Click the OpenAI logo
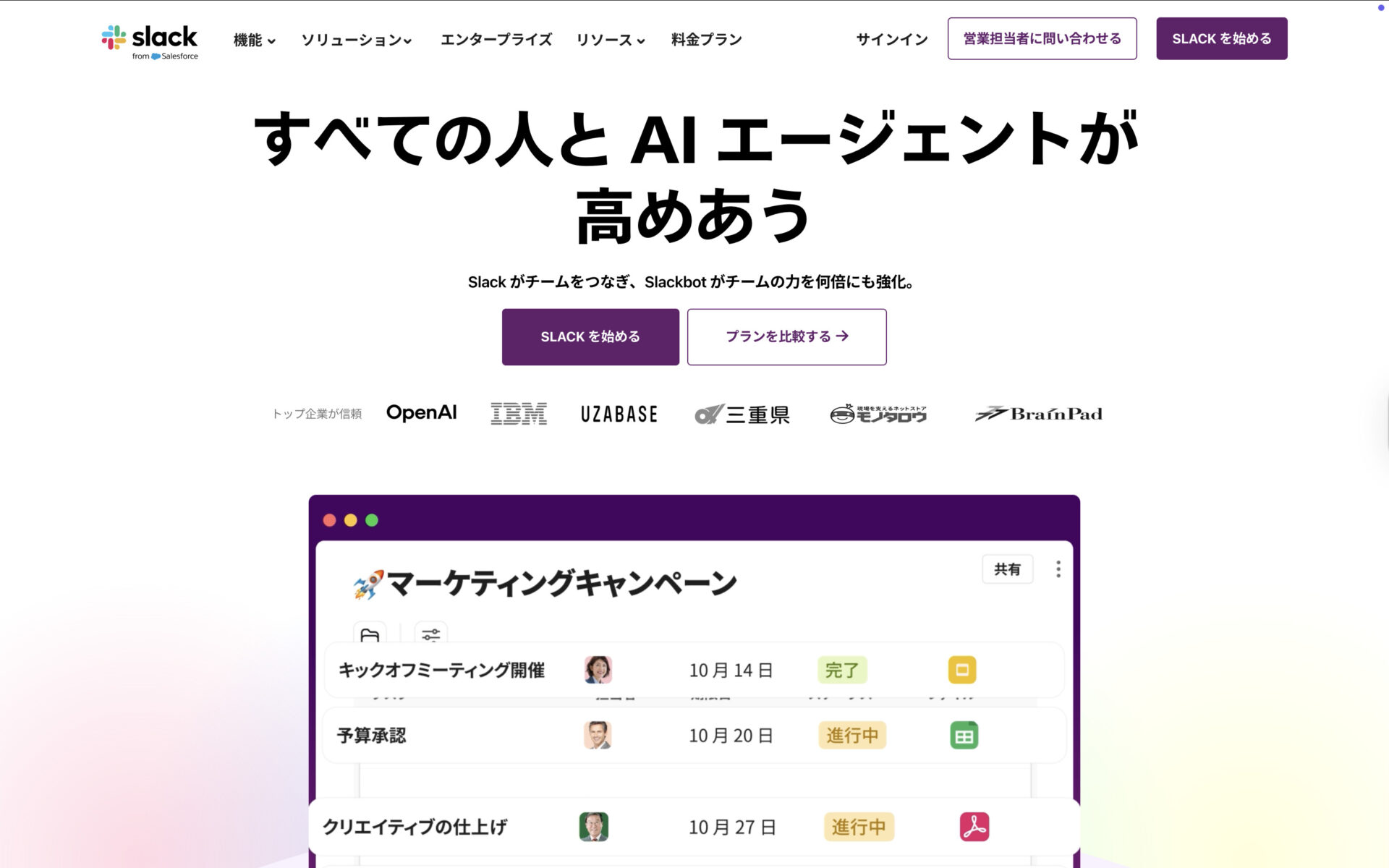Image resolution: width=1389 pixels, height=868 pixels. (x=422, y=413)
